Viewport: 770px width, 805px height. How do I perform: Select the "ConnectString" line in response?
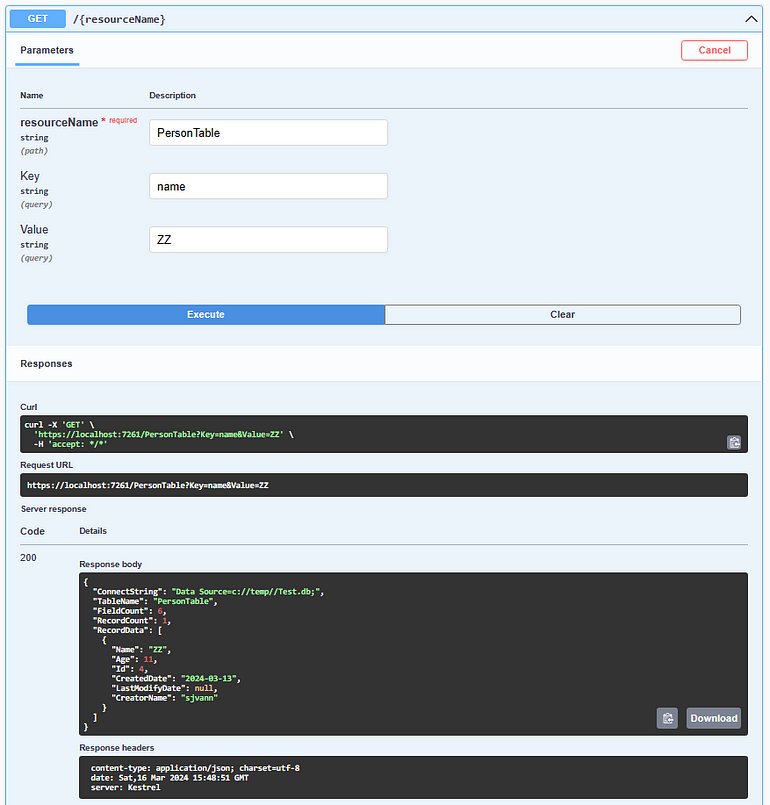[208, 591]
